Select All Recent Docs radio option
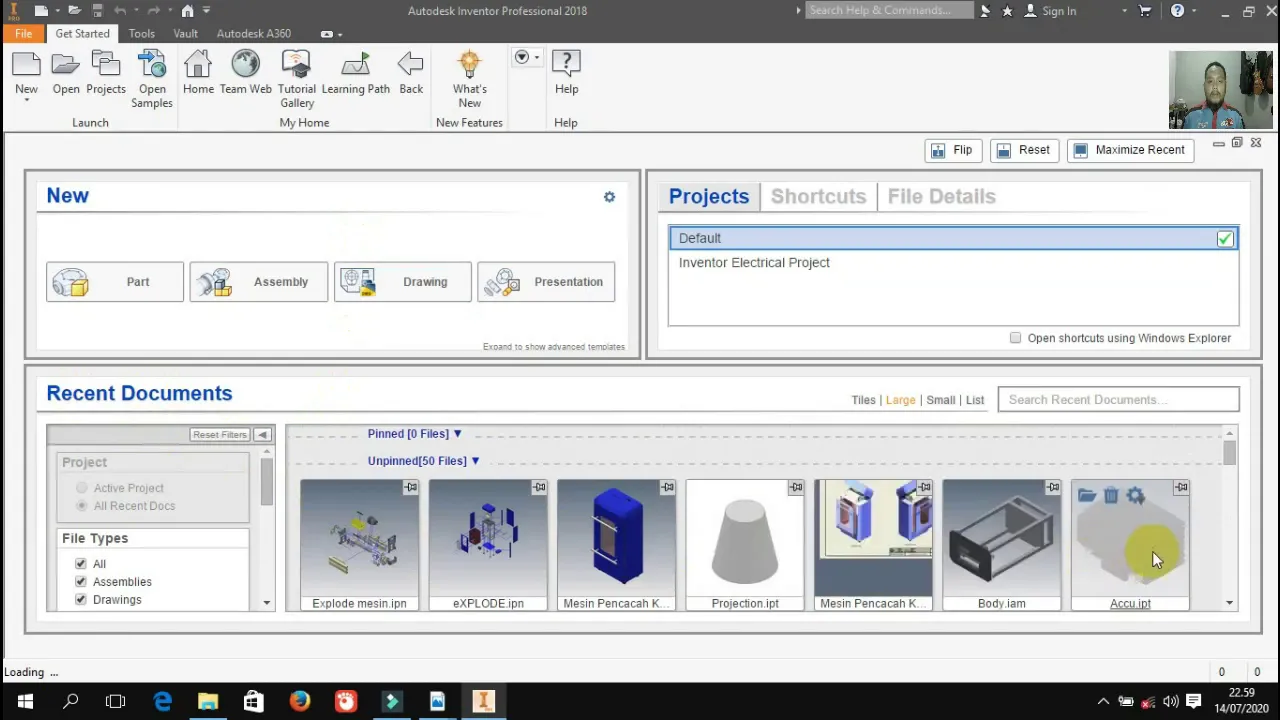Image resolution: width=1280 pixels, height=720 pixels. click(82, 506)
